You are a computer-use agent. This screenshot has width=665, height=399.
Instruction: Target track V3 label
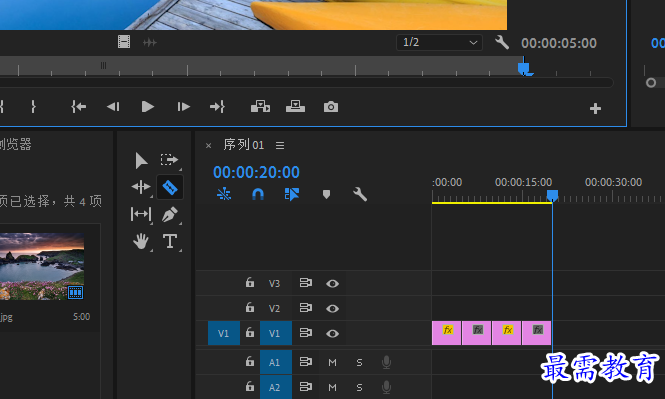point(274,283)
